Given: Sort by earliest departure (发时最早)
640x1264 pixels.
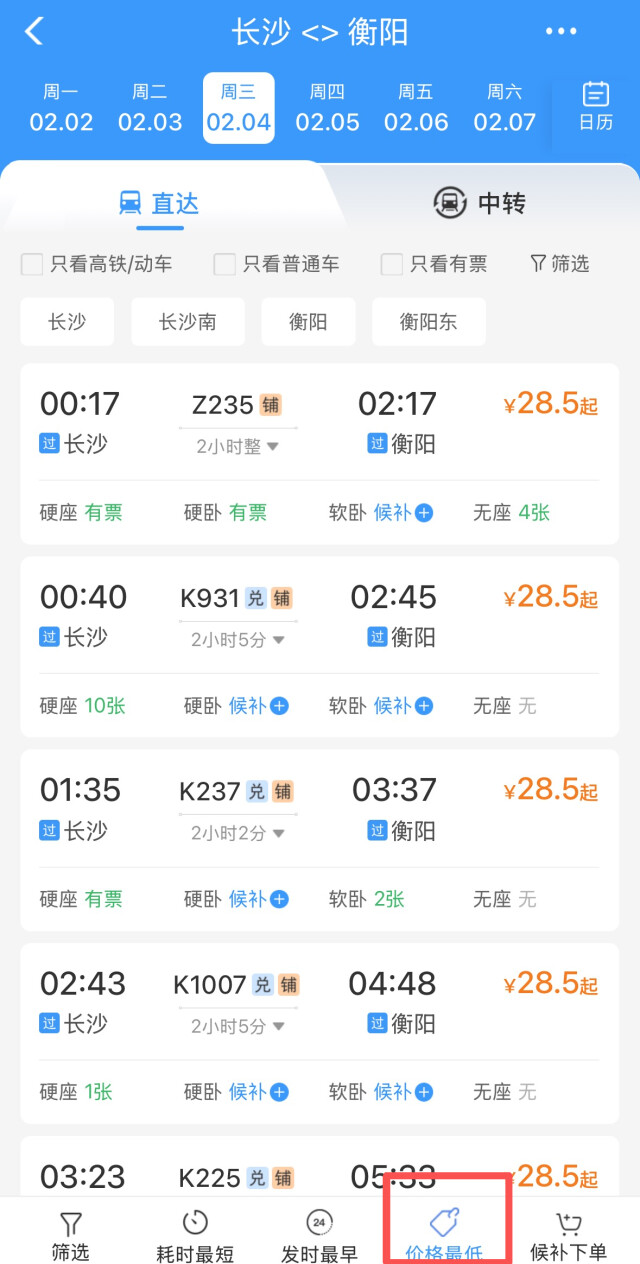Looking at the screenshot, I should point(319,1235).
